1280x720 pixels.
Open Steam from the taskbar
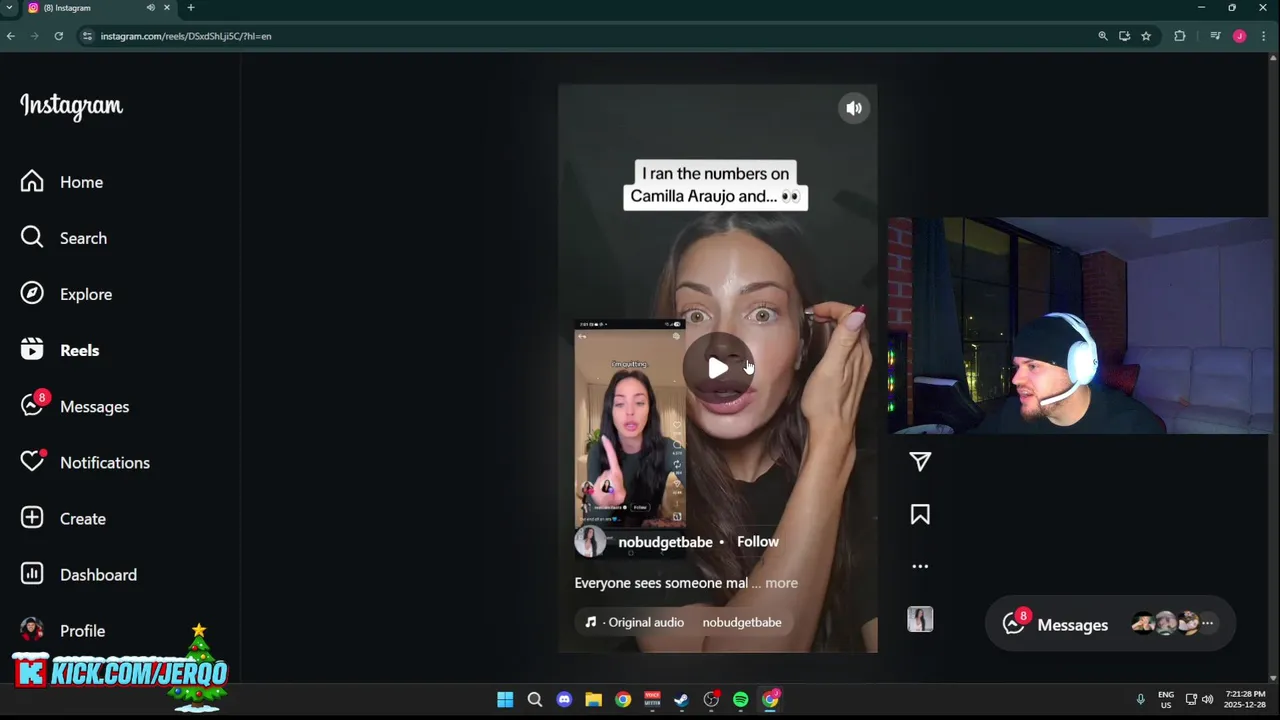[681, 699]
